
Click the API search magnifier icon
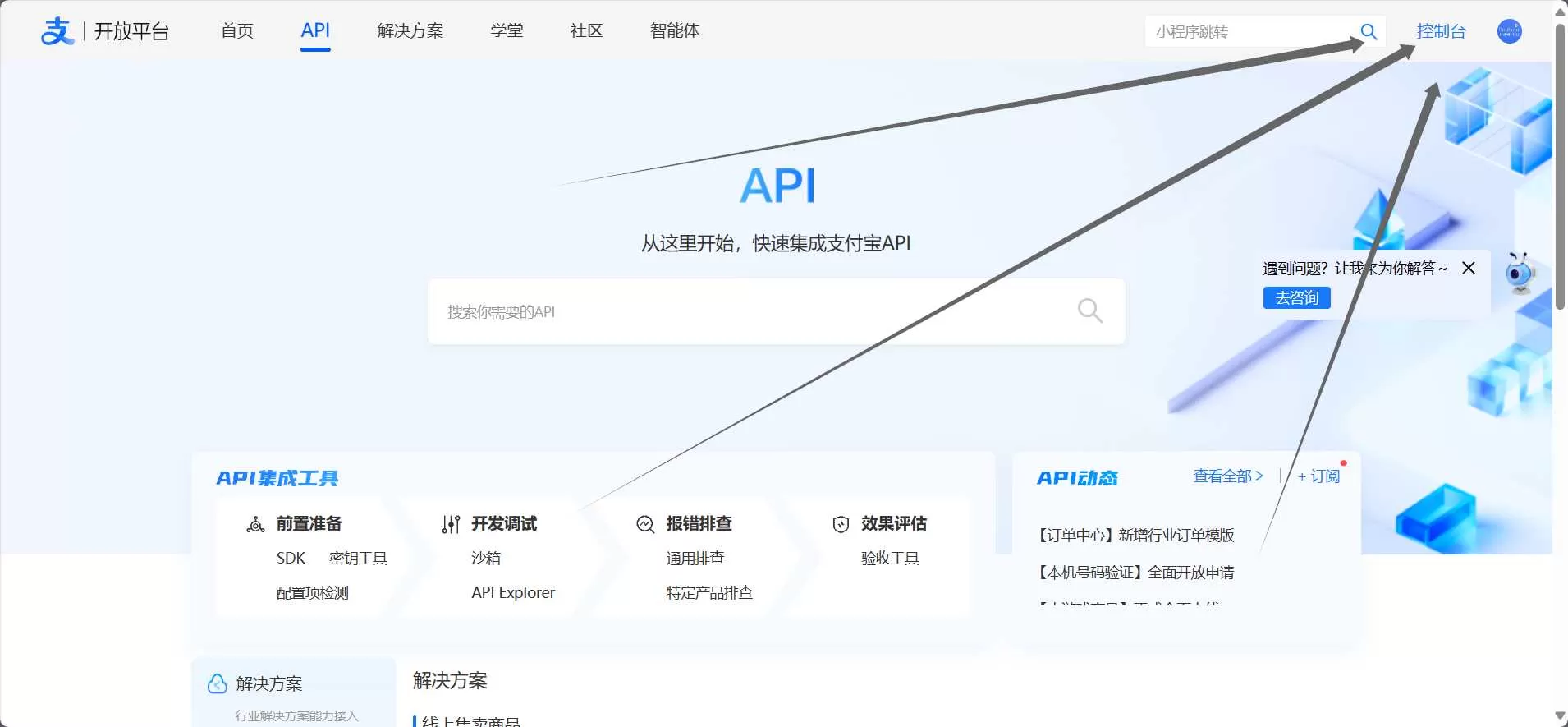(x=1089, y=311)
